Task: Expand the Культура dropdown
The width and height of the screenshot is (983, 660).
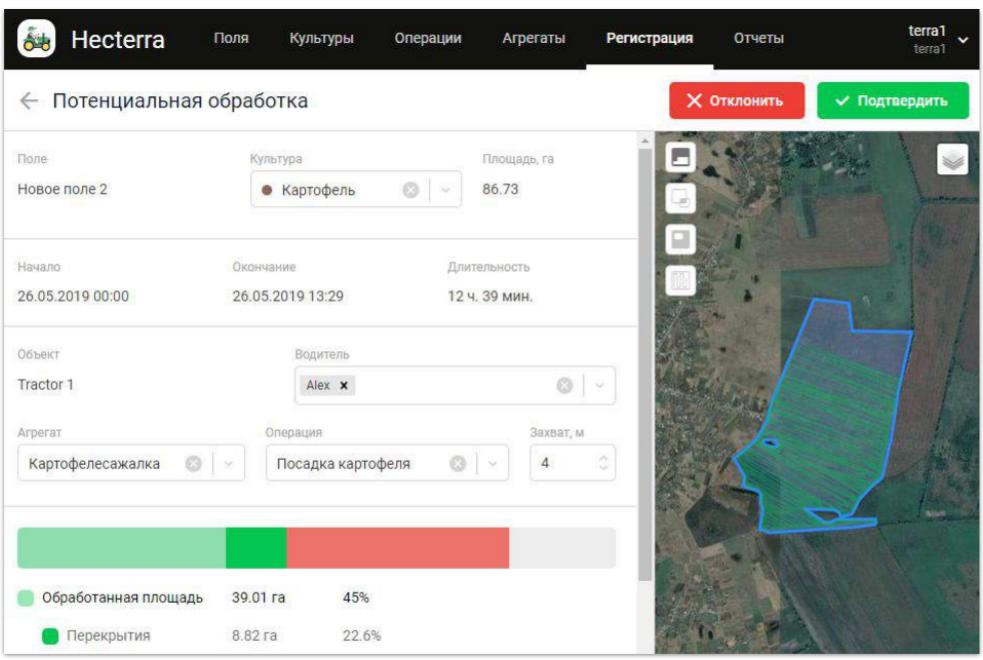Action: (x=446, y=189)
